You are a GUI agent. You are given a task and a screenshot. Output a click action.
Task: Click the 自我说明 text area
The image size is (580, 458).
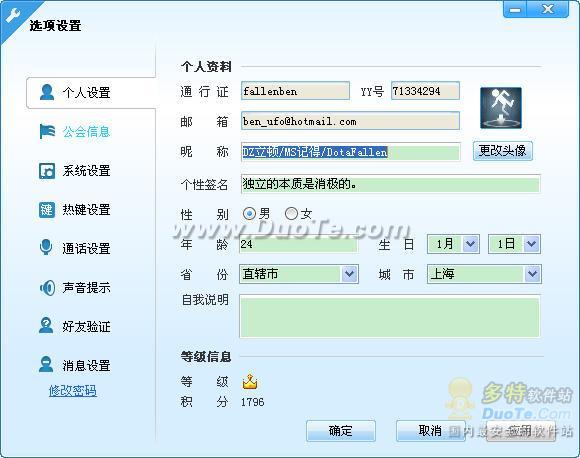[390, 316]
